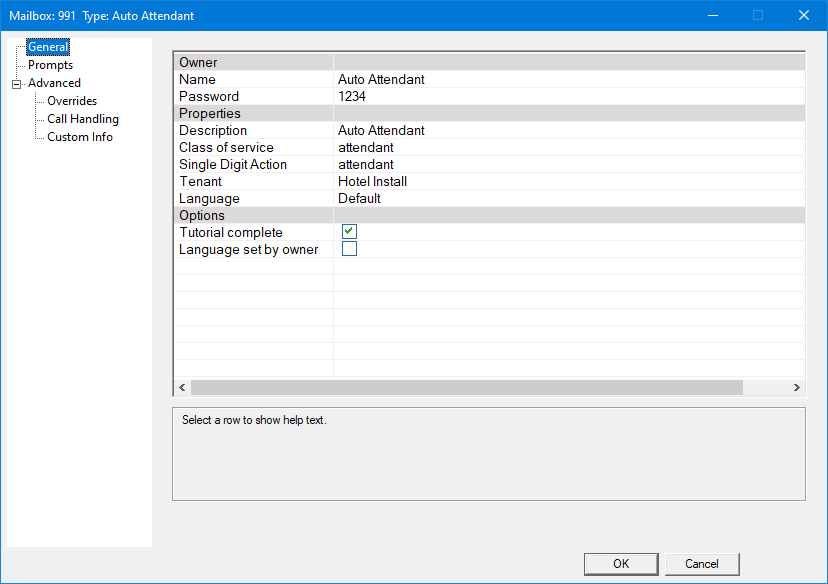Enable Language set by owner checkbox
Image resolution: width=828 pixels, height=584 pixels.
click(349, 249)
